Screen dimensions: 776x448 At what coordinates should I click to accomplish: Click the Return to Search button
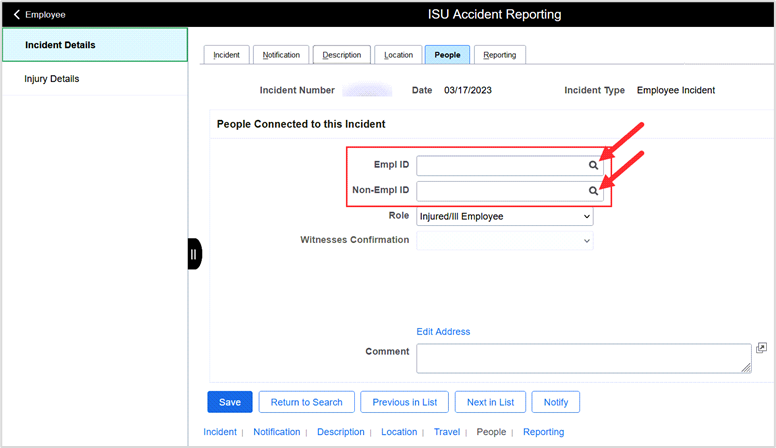[306, 402]
